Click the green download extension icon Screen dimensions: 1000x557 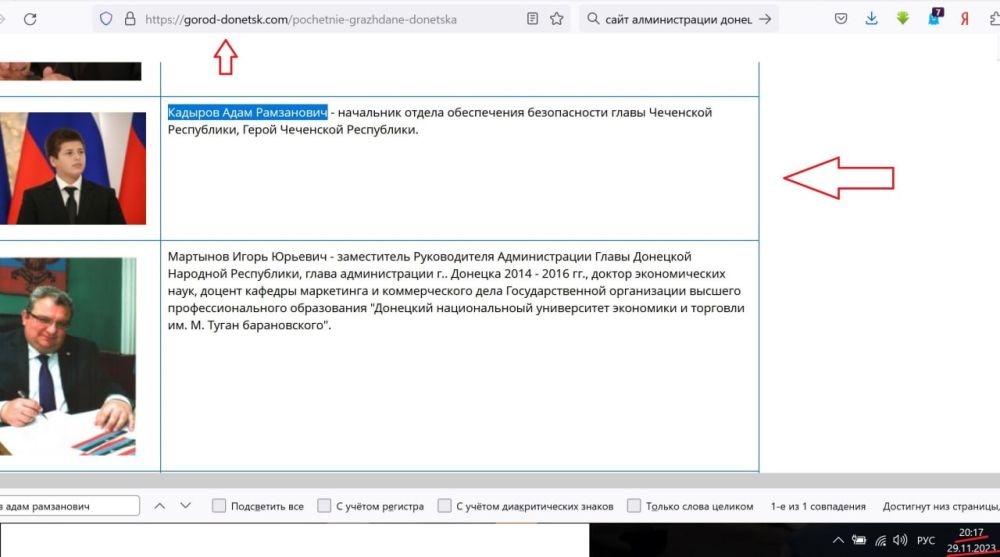[902, 19]
